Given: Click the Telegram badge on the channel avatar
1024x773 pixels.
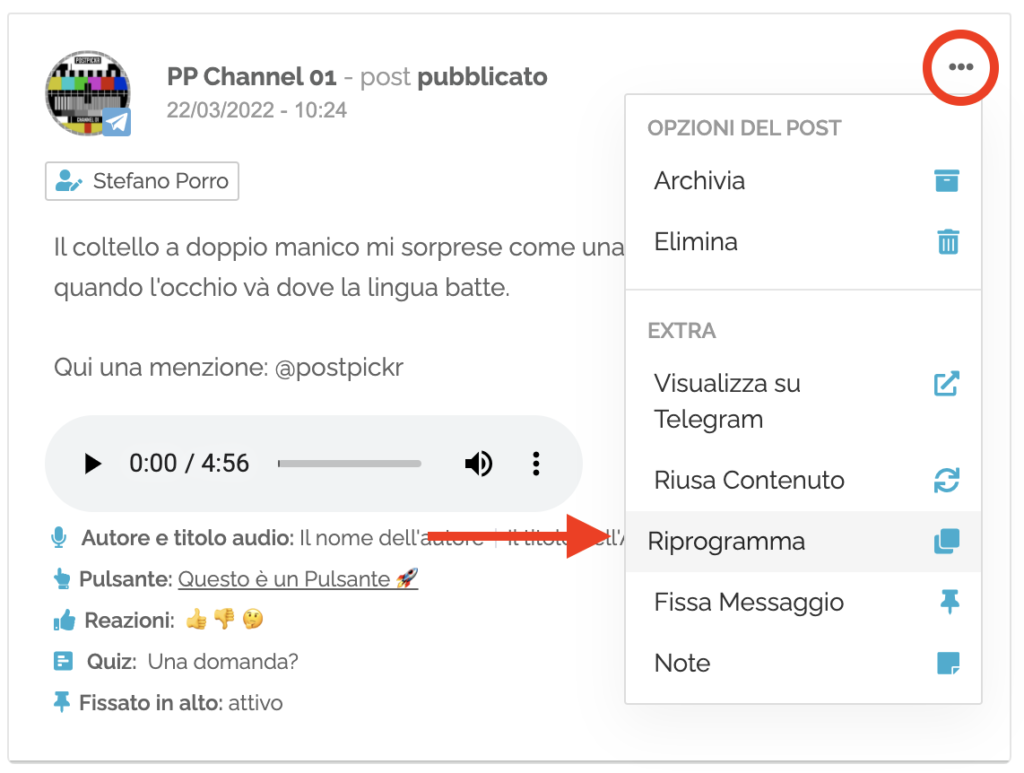Looking at the screenshot, I should 119,124.
